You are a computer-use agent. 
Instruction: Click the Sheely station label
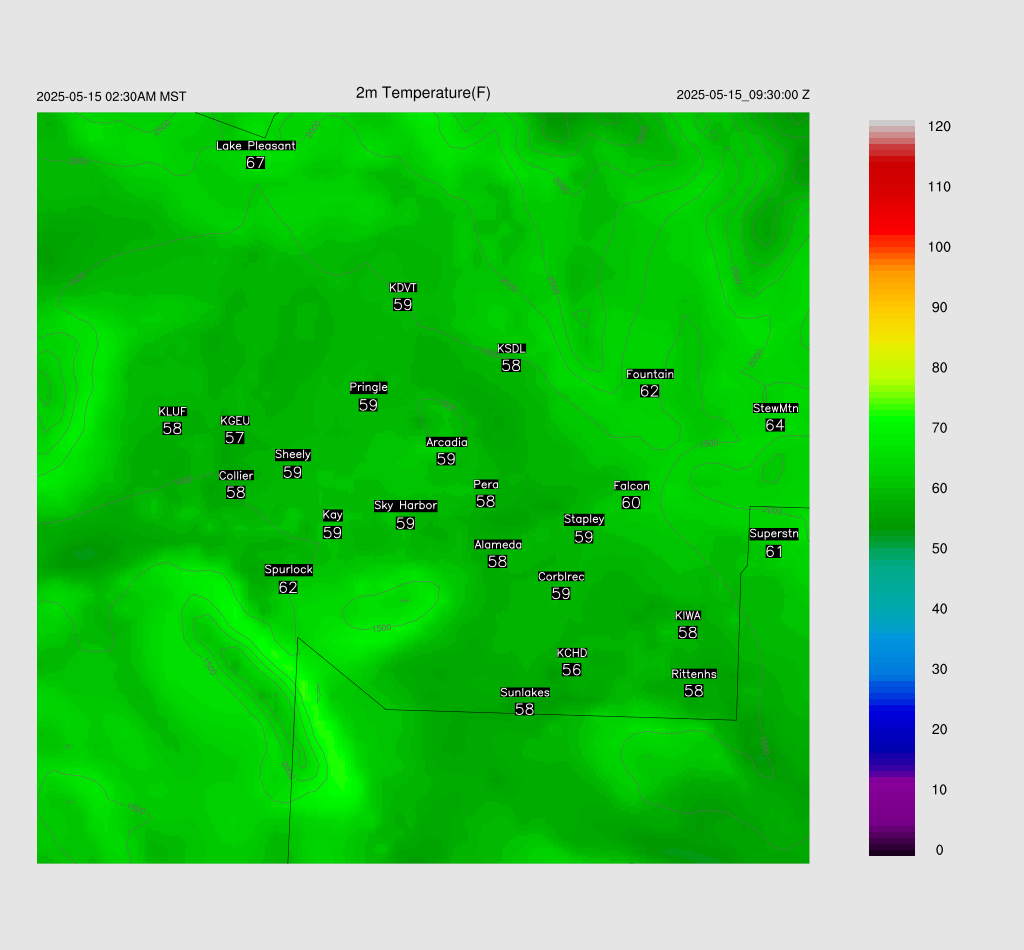tap(293, 454)
